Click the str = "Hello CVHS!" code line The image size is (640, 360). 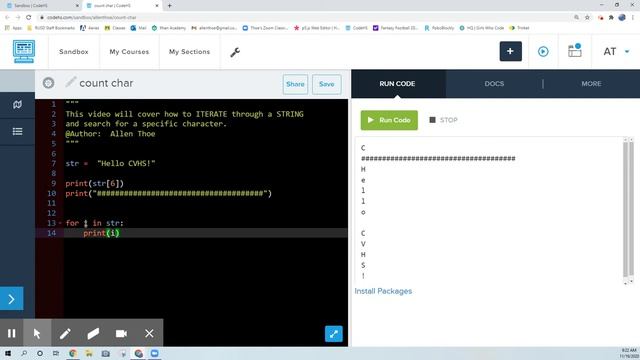tap(110, 164)
